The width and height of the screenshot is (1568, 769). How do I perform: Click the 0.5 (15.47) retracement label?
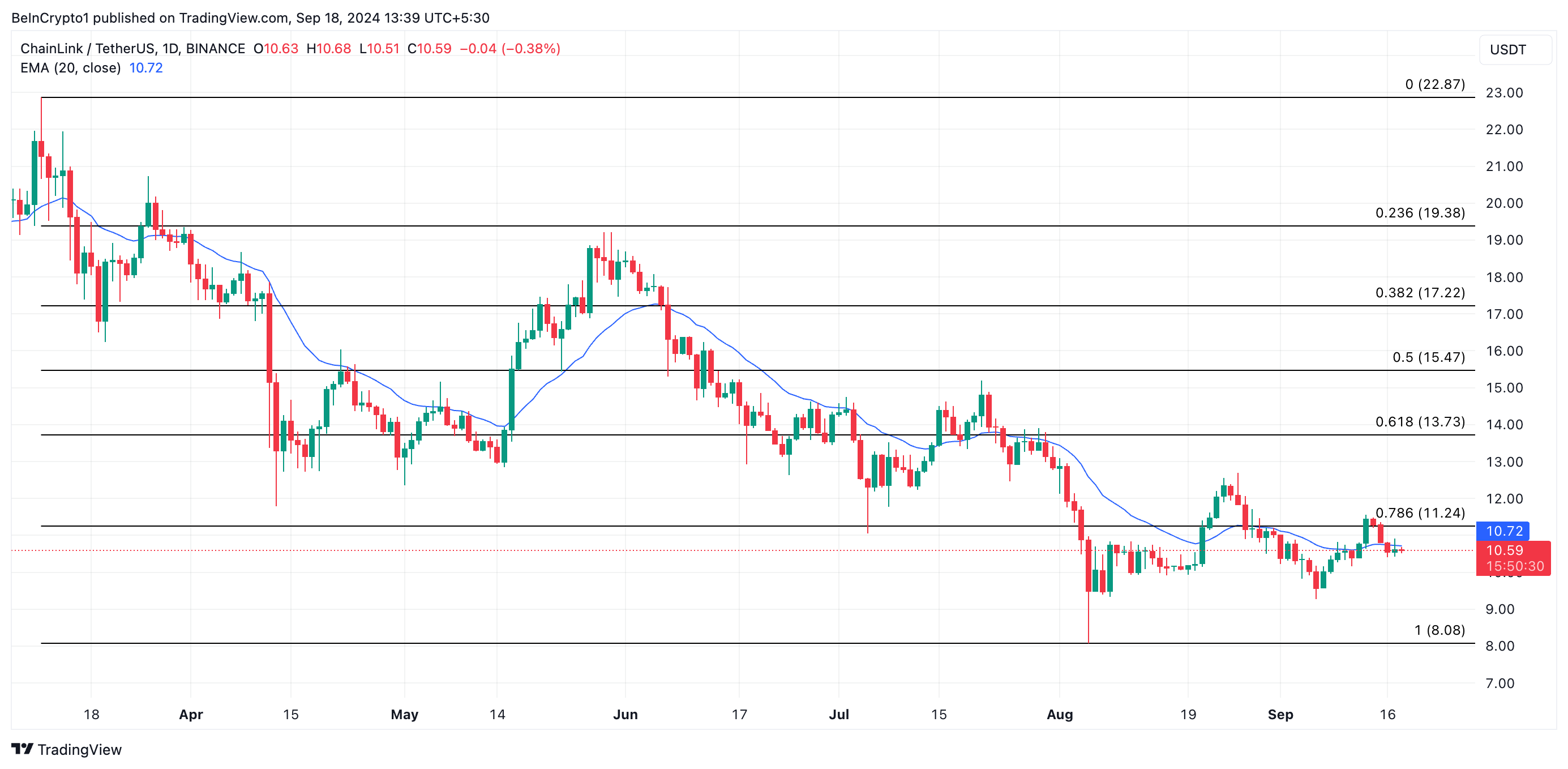(1428, 357)
